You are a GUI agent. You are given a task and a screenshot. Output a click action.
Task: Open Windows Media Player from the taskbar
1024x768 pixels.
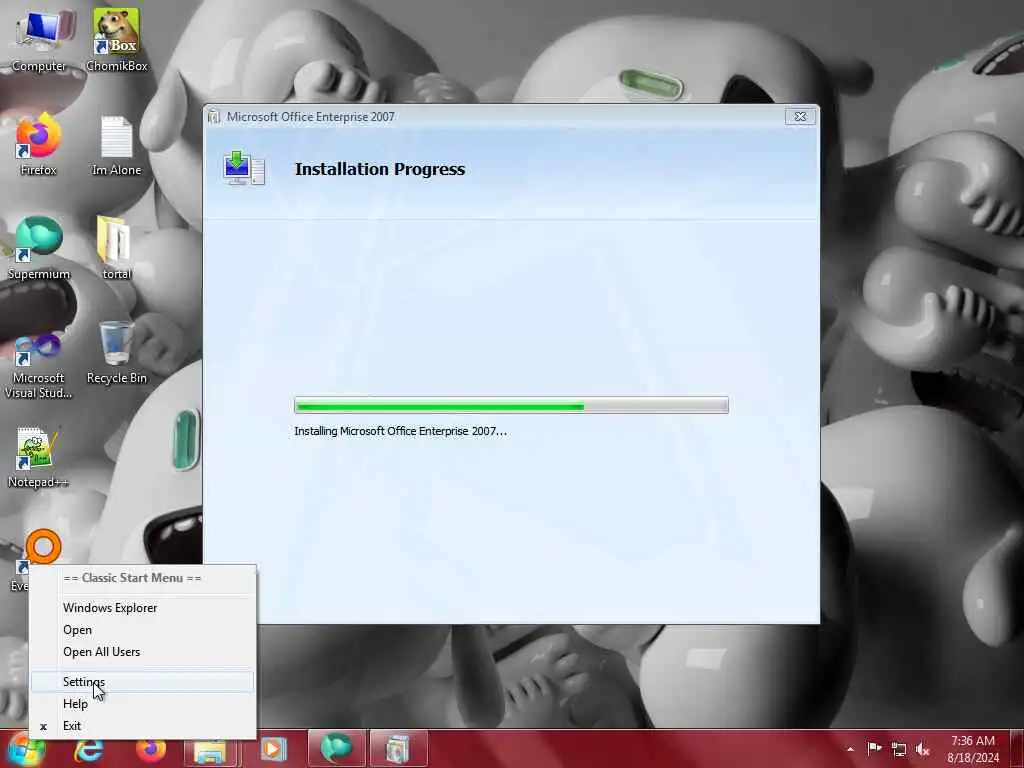[x=273, y=750]
